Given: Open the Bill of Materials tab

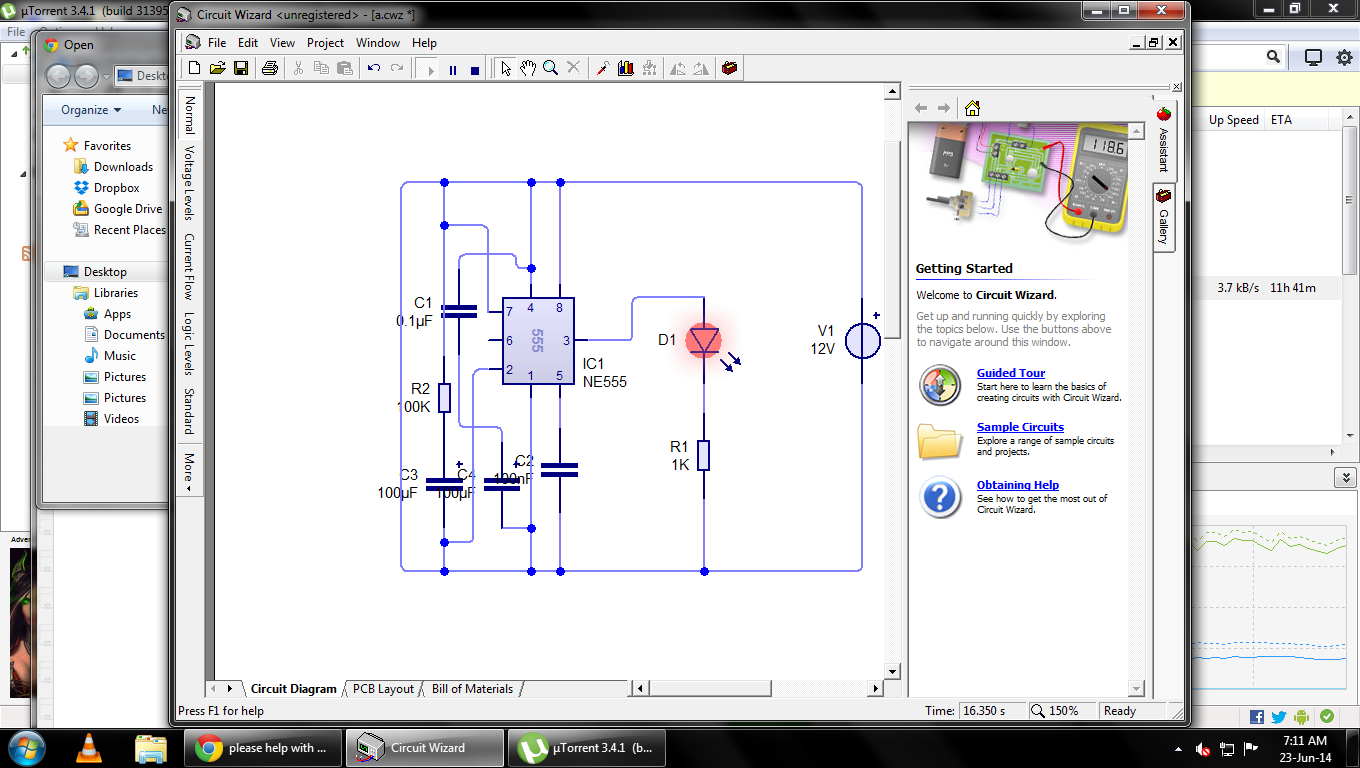Looking at the screenshot, I should click(472, 689).
